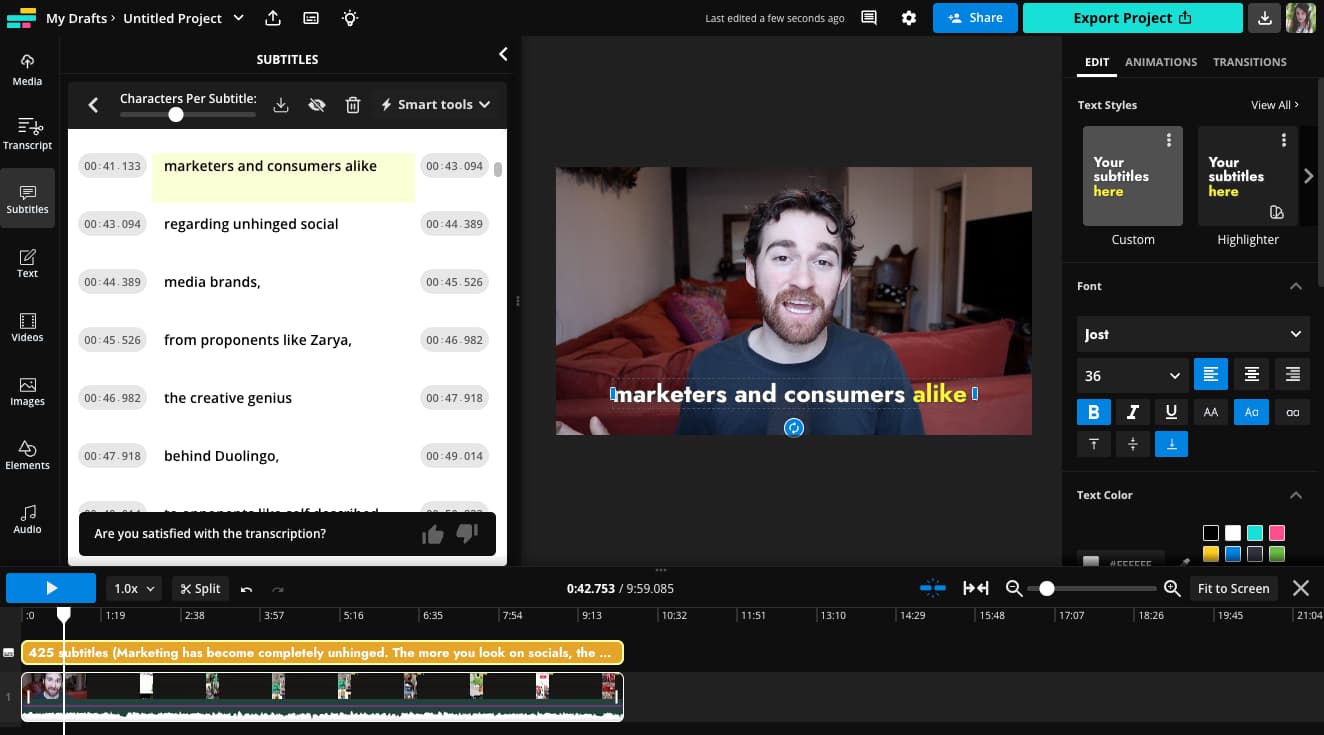Image resolution: width=1324 pixels, height=735 pixels.
Task: Toggle underline formatting
Action: pos(1171,412)
